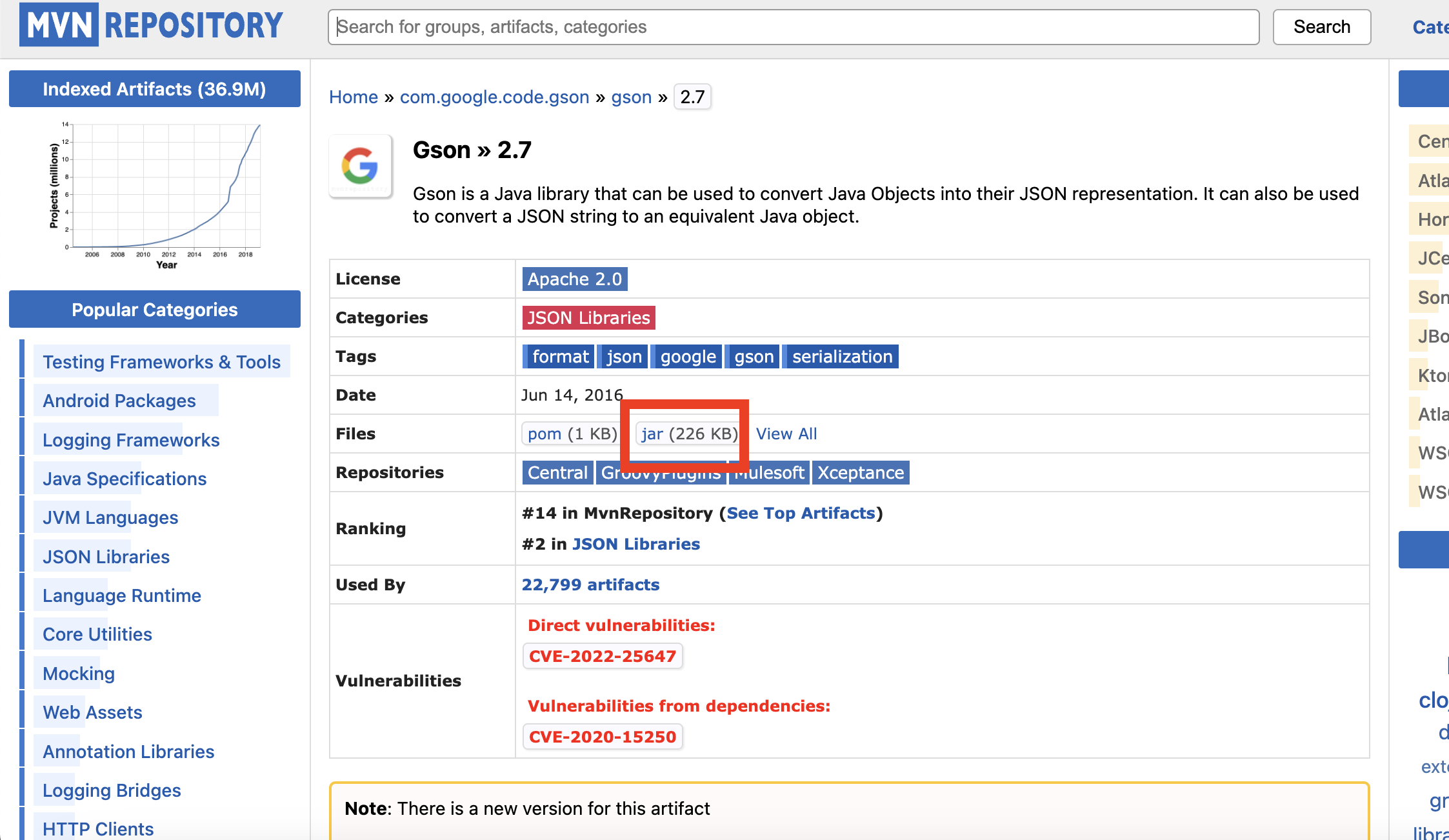Open 22,799 artifacts used-by link
The height and width of the screenshot is (840, 1449).
tap(590, 585)
